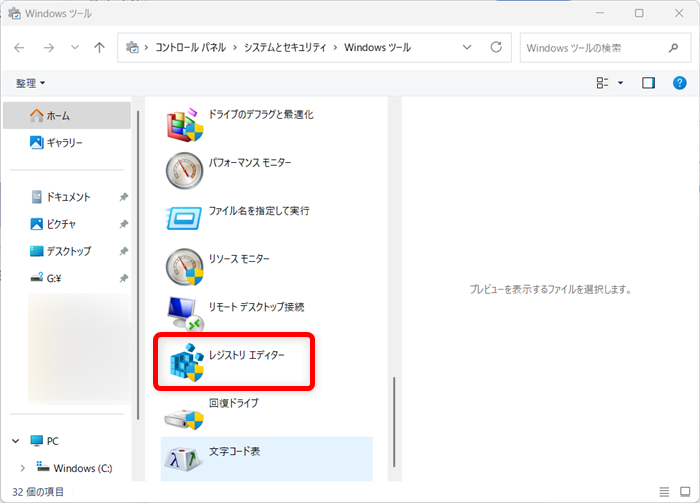The width and height of the screenshot is (700, 503).
Task: Click the search magnifier icon
Action: click(673, 48)
